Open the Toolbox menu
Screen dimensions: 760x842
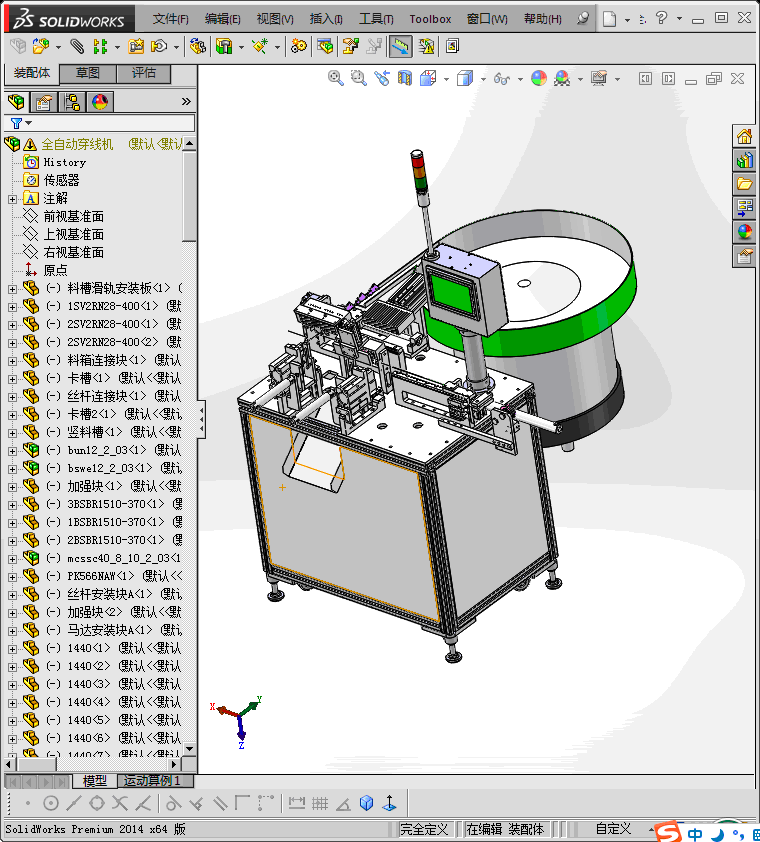coord(430,19)
